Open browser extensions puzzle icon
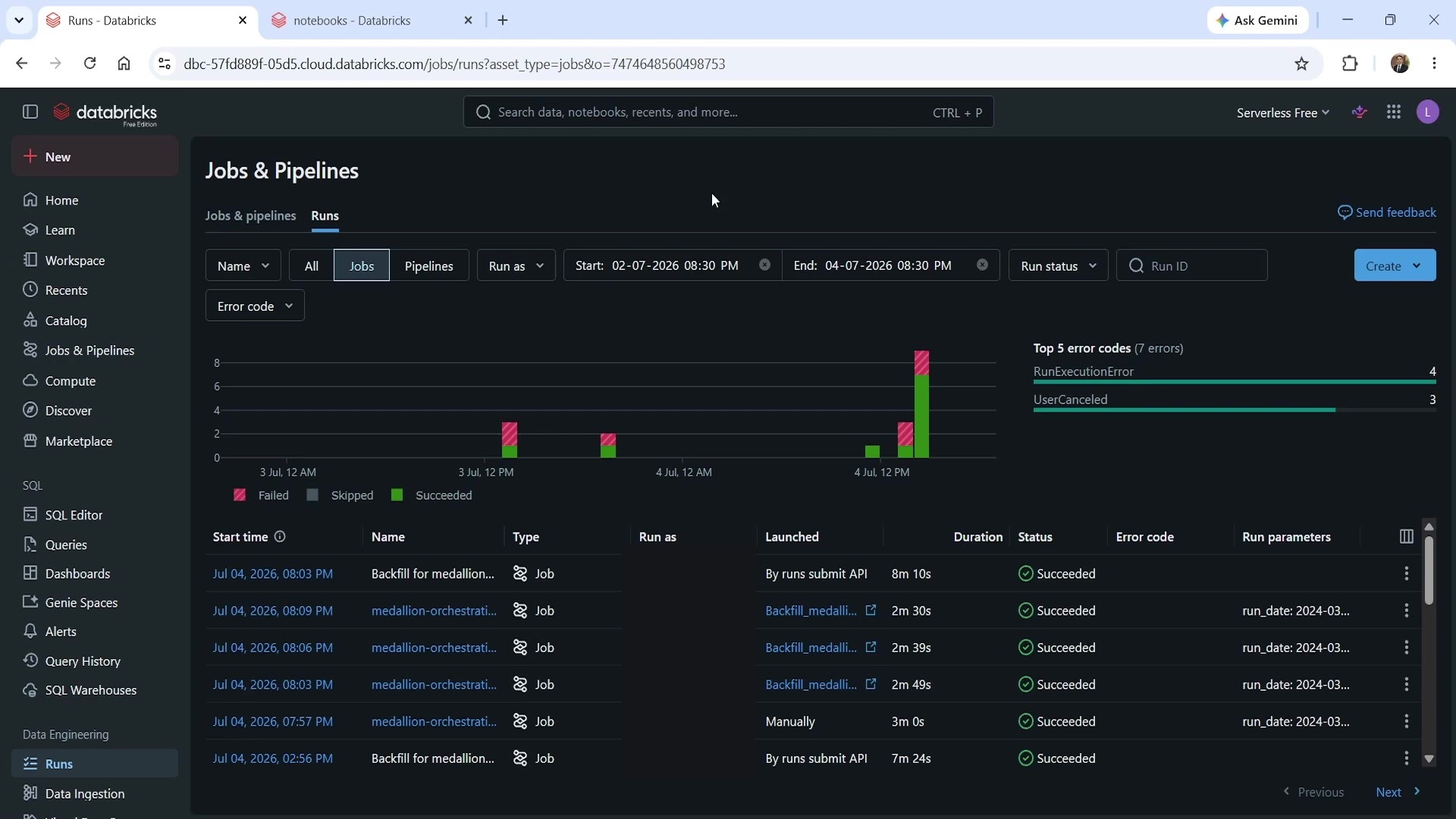The height and width of the screenshot is (819, 1456). [x=1350, y=64]
